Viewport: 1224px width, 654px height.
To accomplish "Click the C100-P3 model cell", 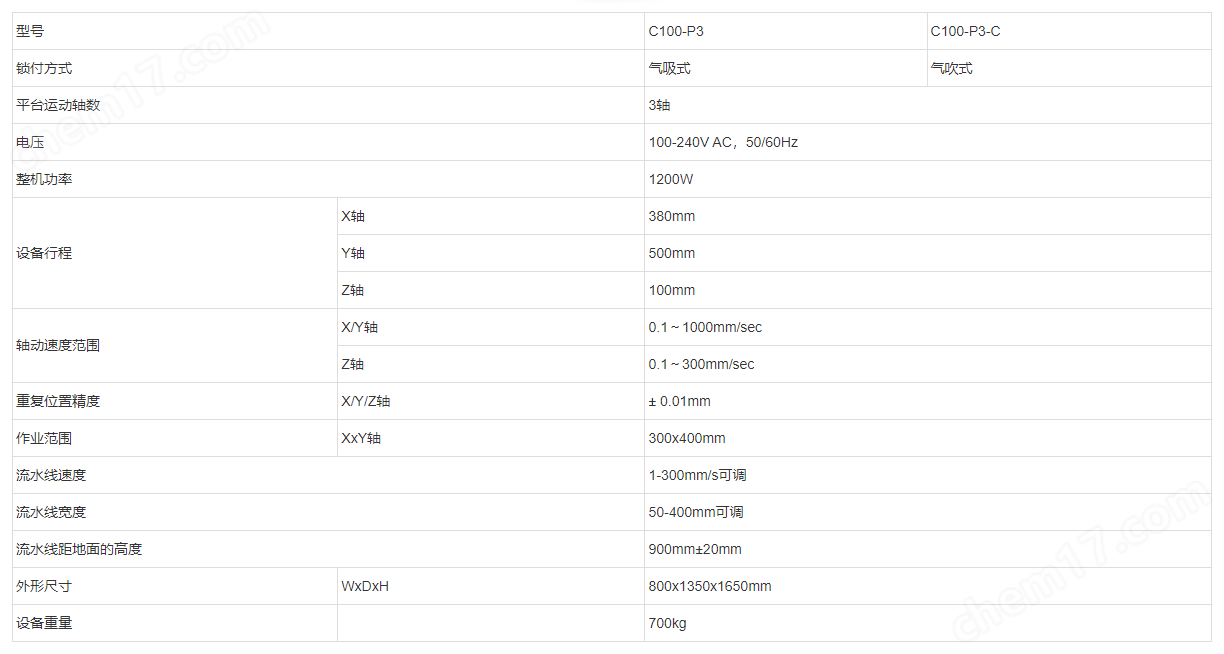I will click(676, 32).
